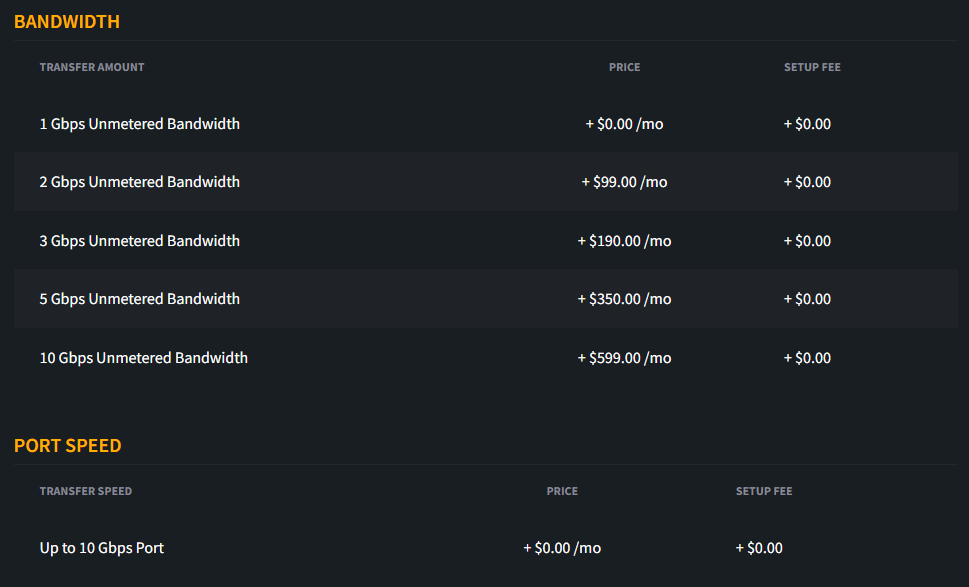This screenshot has width=969, height=587.
Task: Click the + $350.00 /mo price
Action: [624, 298]
